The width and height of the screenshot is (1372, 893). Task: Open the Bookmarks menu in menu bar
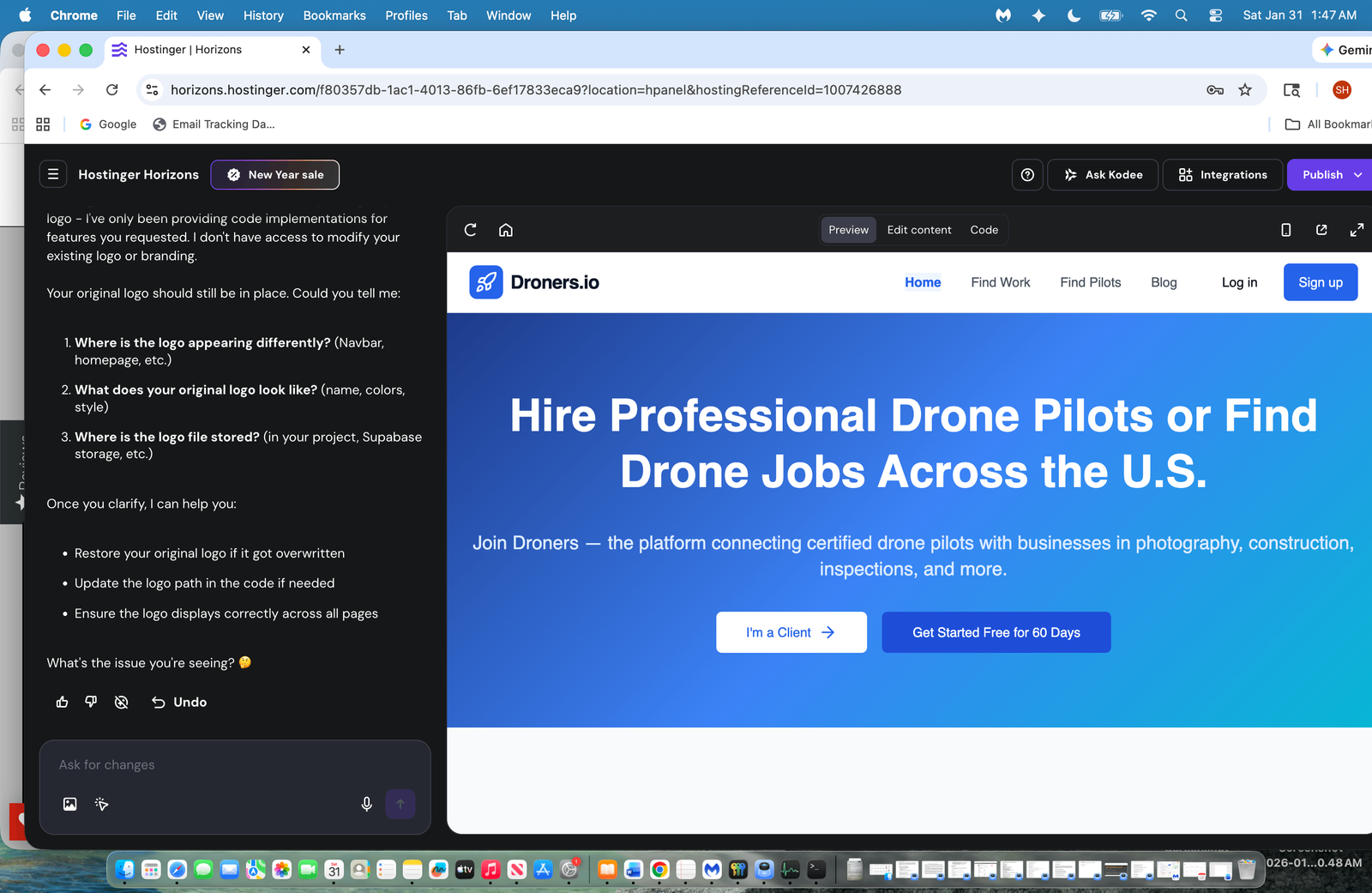coord(334,15)
